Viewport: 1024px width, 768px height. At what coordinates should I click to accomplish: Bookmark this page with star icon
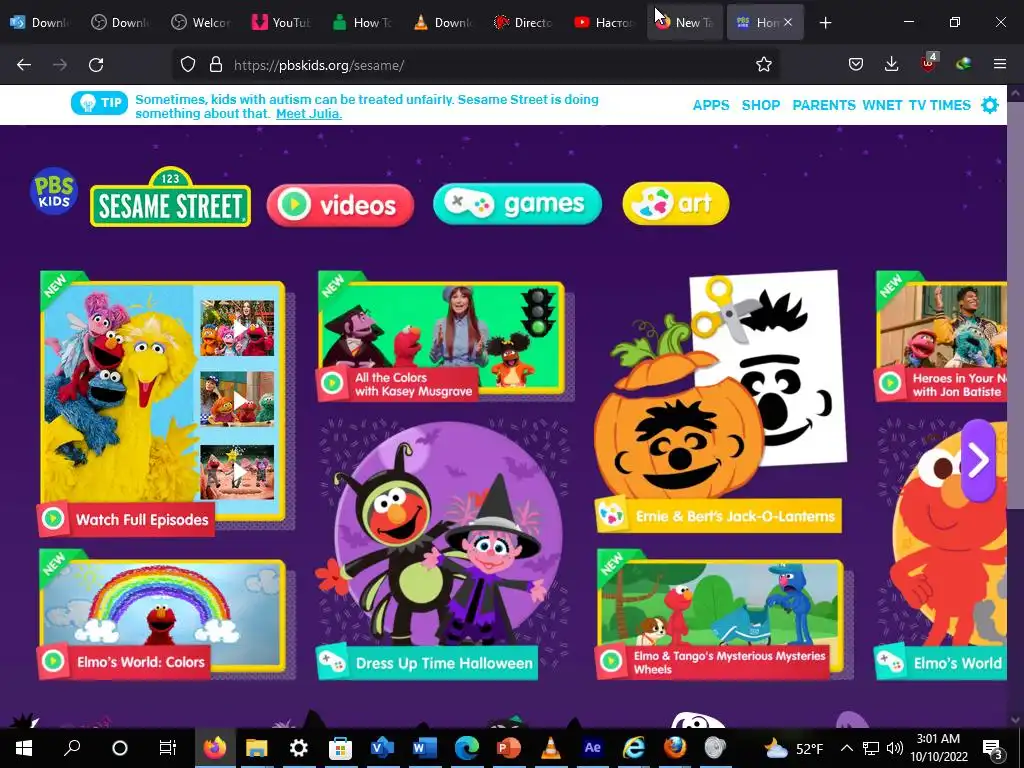[763, 65]
